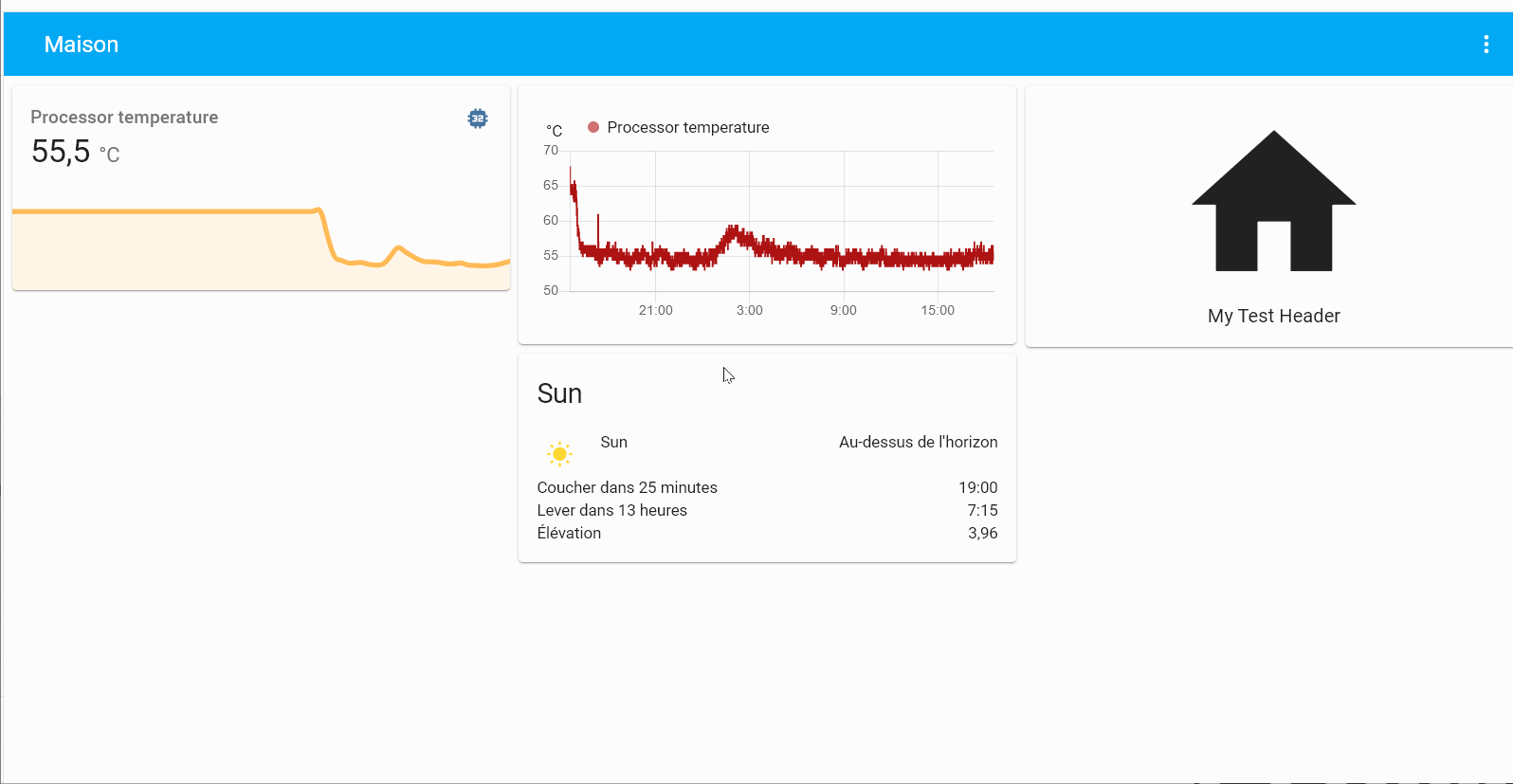
Task: Click the 7:15 sunrise time
Action: 982,510
